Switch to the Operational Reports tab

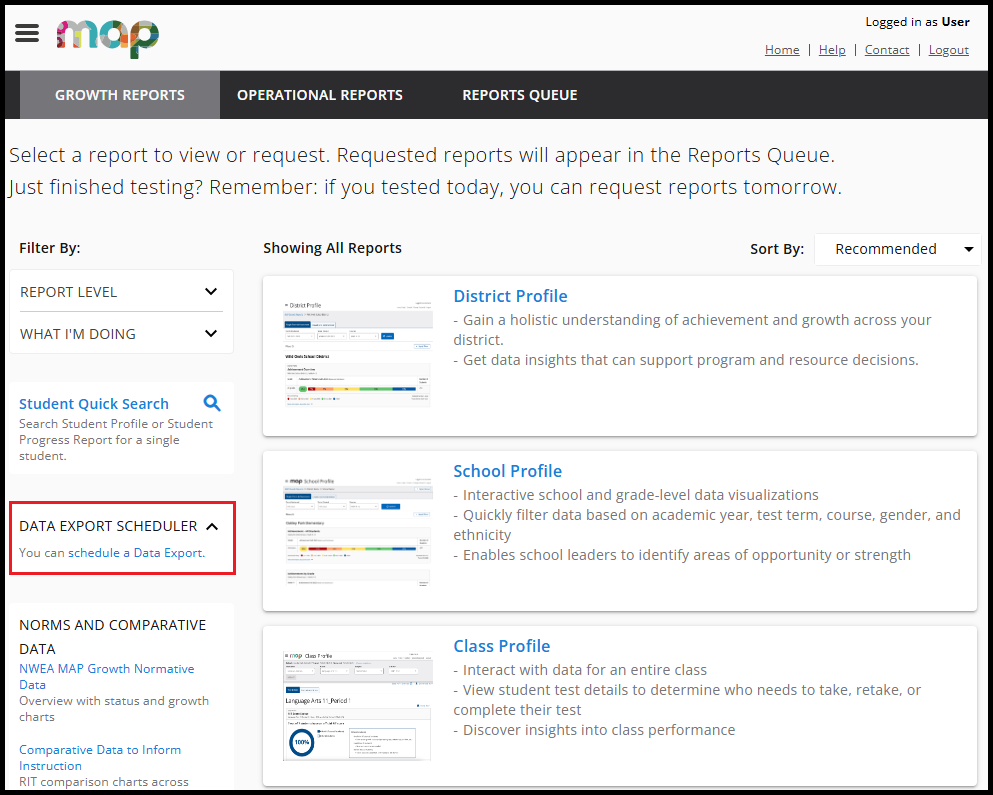click(320, 95)
